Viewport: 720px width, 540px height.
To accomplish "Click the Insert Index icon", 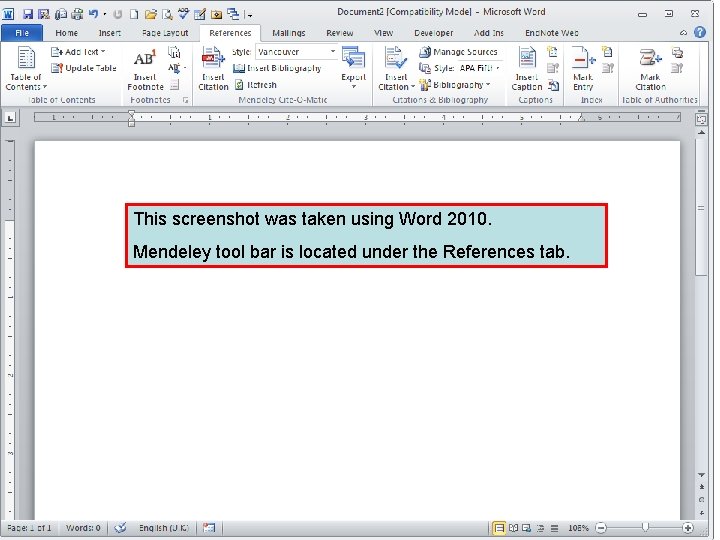I will point(608,51).
